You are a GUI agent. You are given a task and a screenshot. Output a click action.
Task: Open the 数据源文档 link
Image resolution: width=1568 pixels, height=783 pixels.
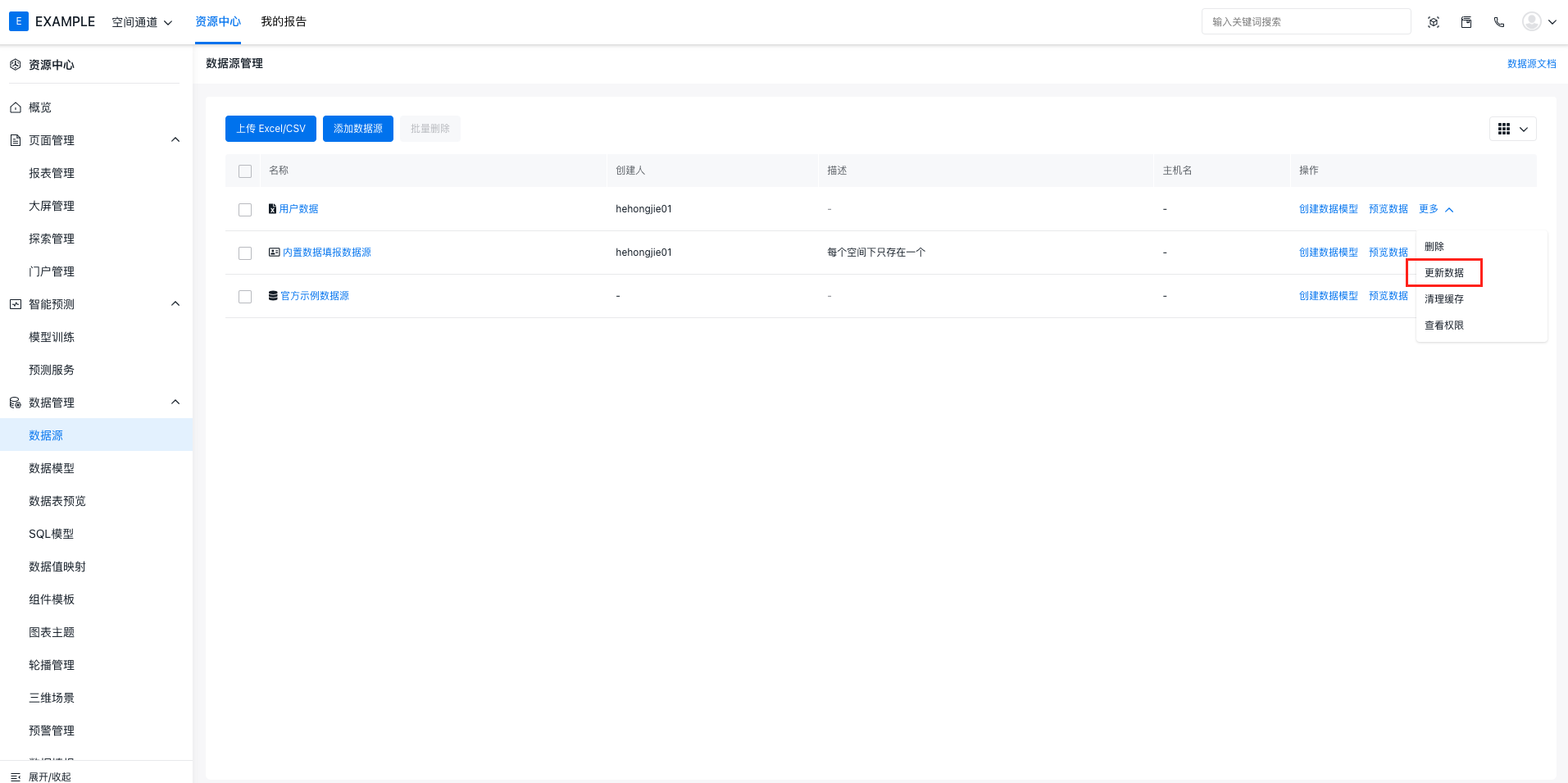coord(1532,64)
